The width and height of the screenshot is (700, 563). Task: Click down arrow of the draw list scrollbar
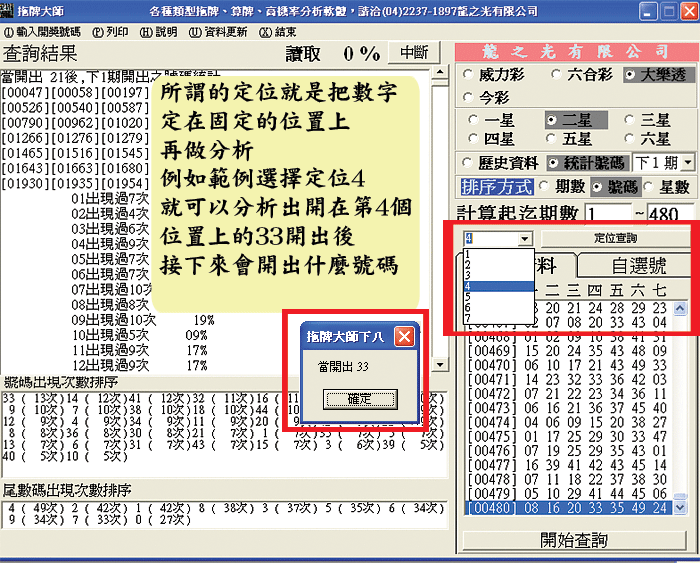[680, 507]
